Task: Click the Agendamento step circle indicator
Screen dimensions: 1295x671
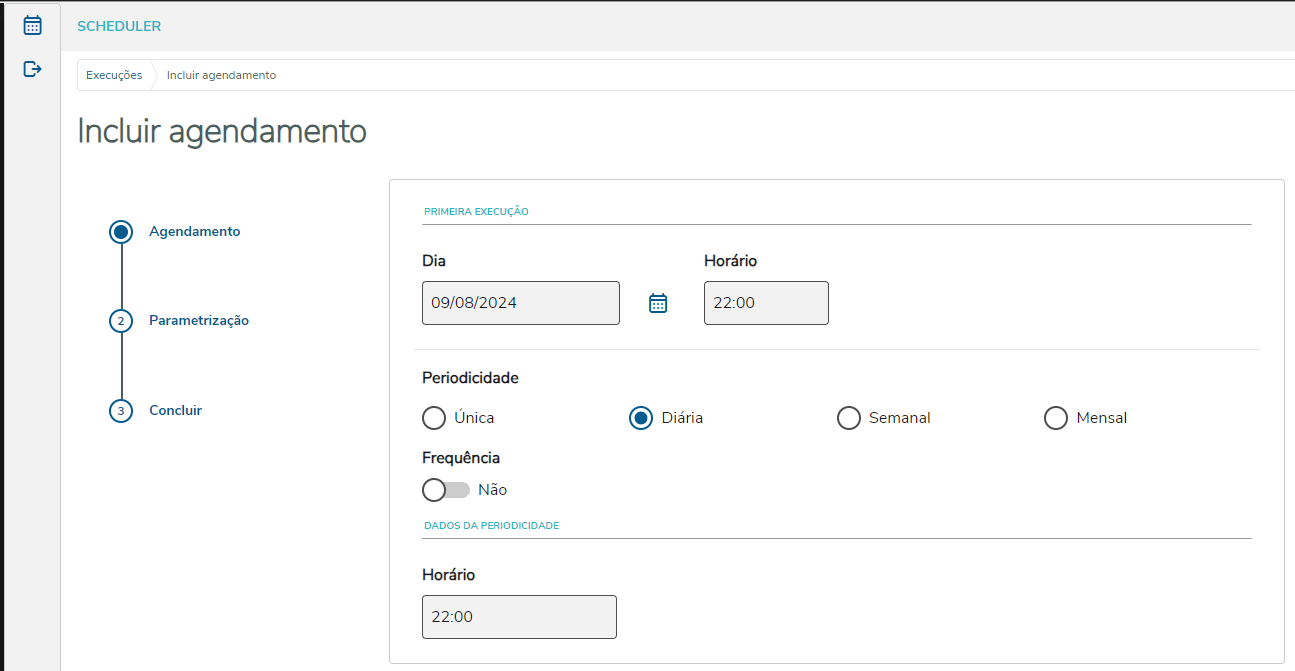Action: (x=121, y=232)
